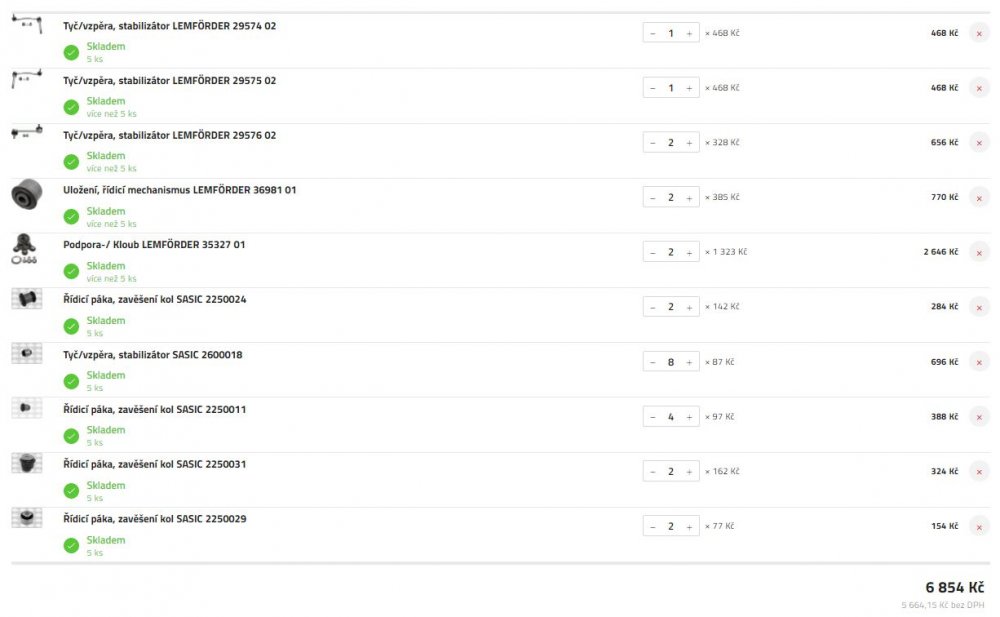Click the LEMFÖRDER 36981 01 bushing thumbnail

[x=27, y=194]
